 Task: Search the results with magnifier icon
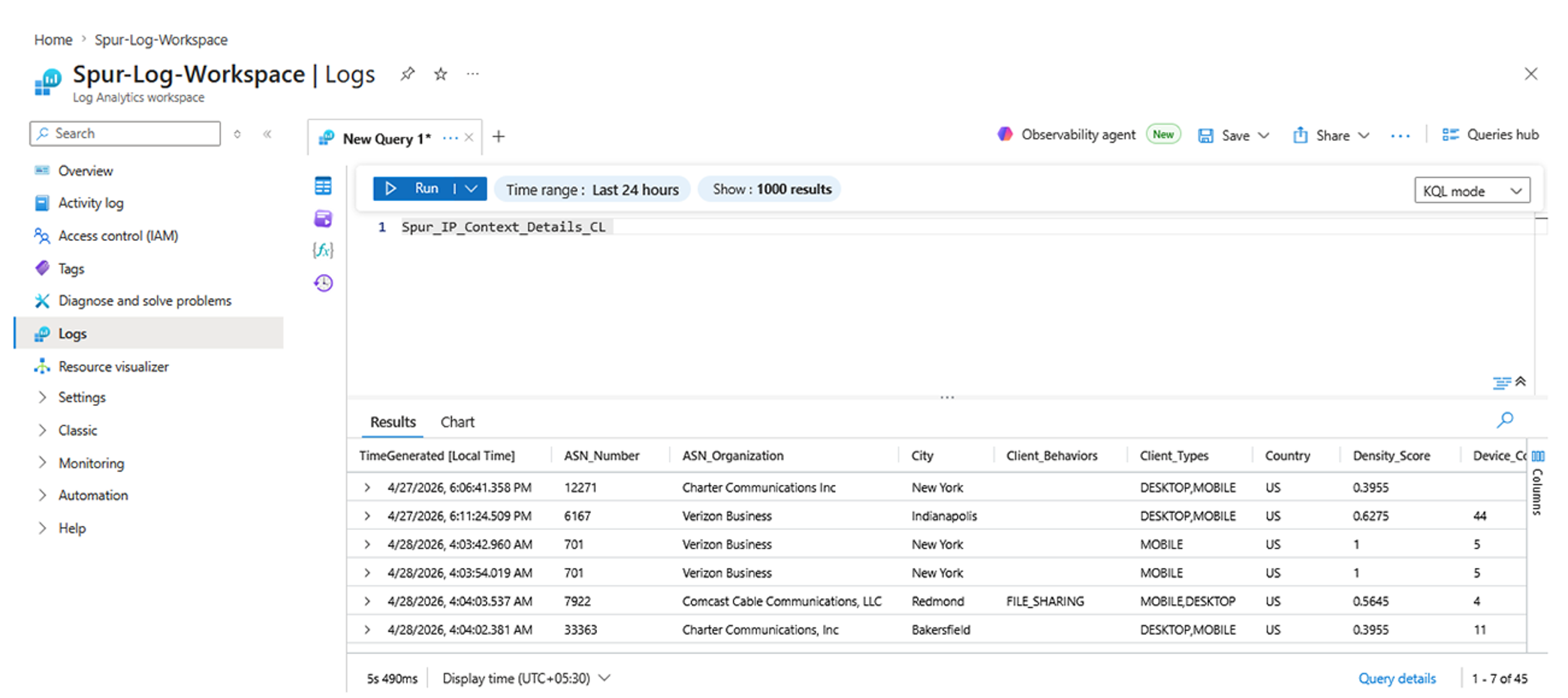click(x=1505, y=420)
